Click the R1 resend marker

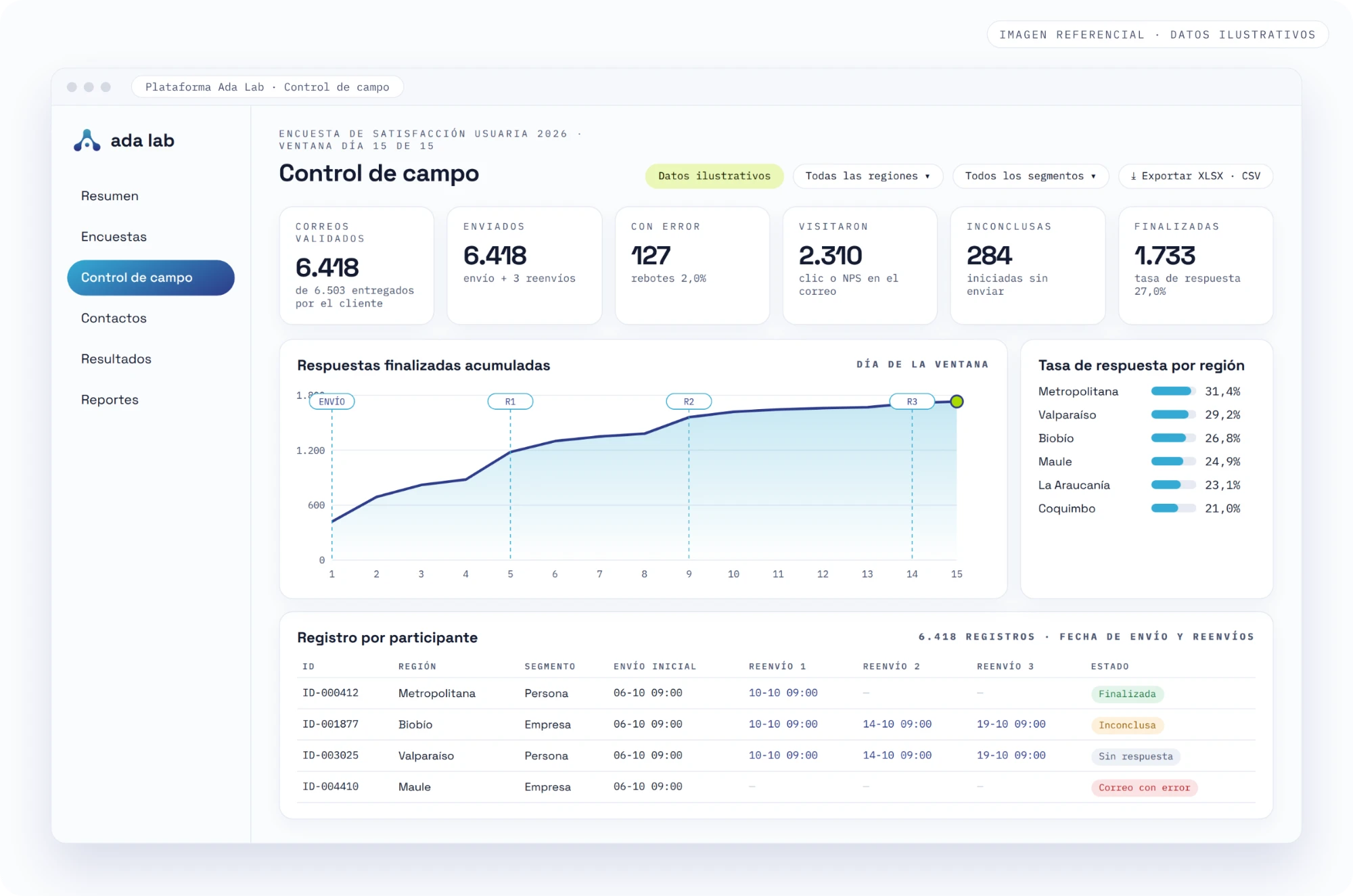(x=510, y=402)
